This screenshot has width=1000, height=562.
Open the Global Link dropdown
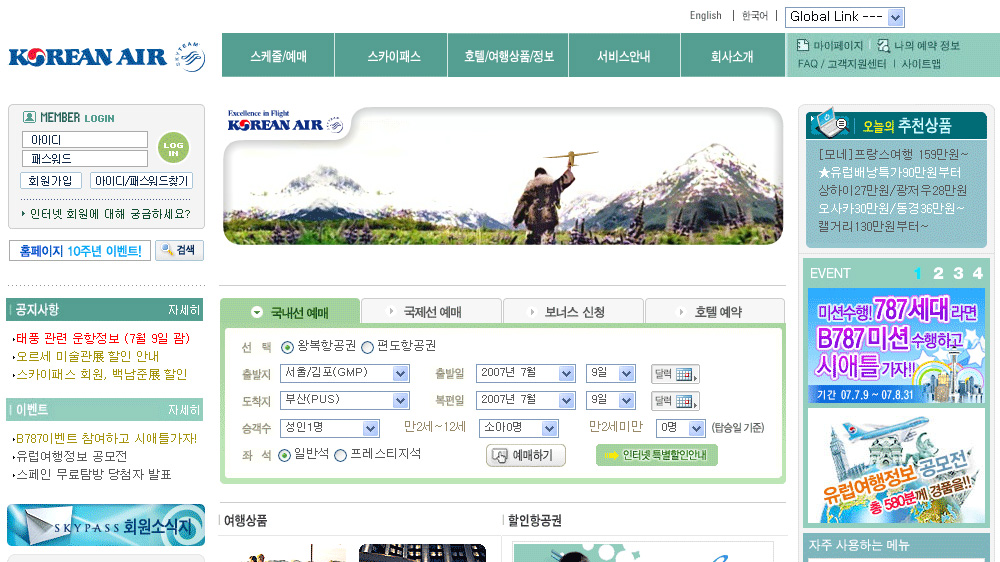pos(844,17)
